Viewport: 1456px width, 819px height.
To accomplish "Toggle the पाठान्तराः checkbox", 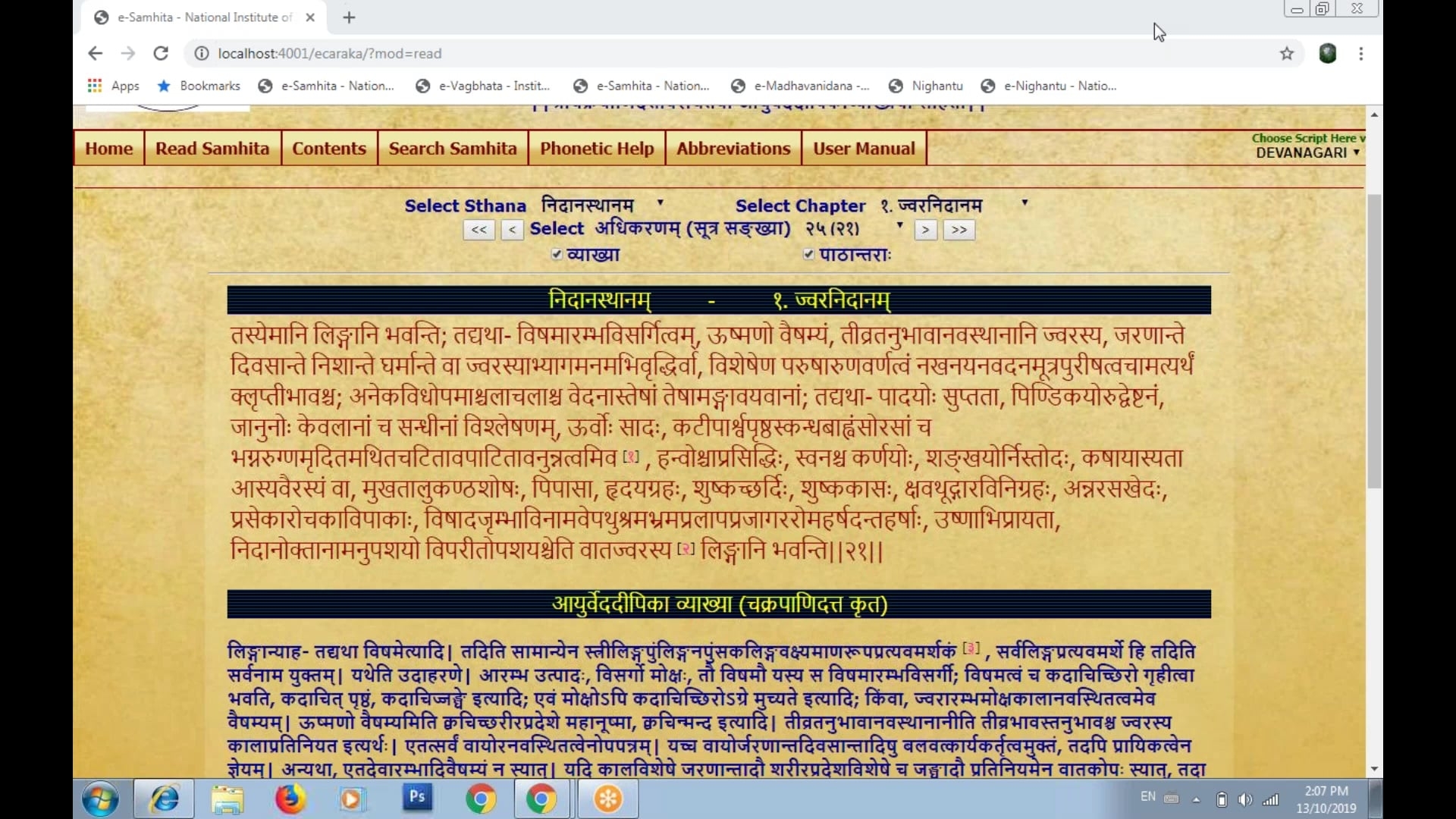I will coord(808,254).
